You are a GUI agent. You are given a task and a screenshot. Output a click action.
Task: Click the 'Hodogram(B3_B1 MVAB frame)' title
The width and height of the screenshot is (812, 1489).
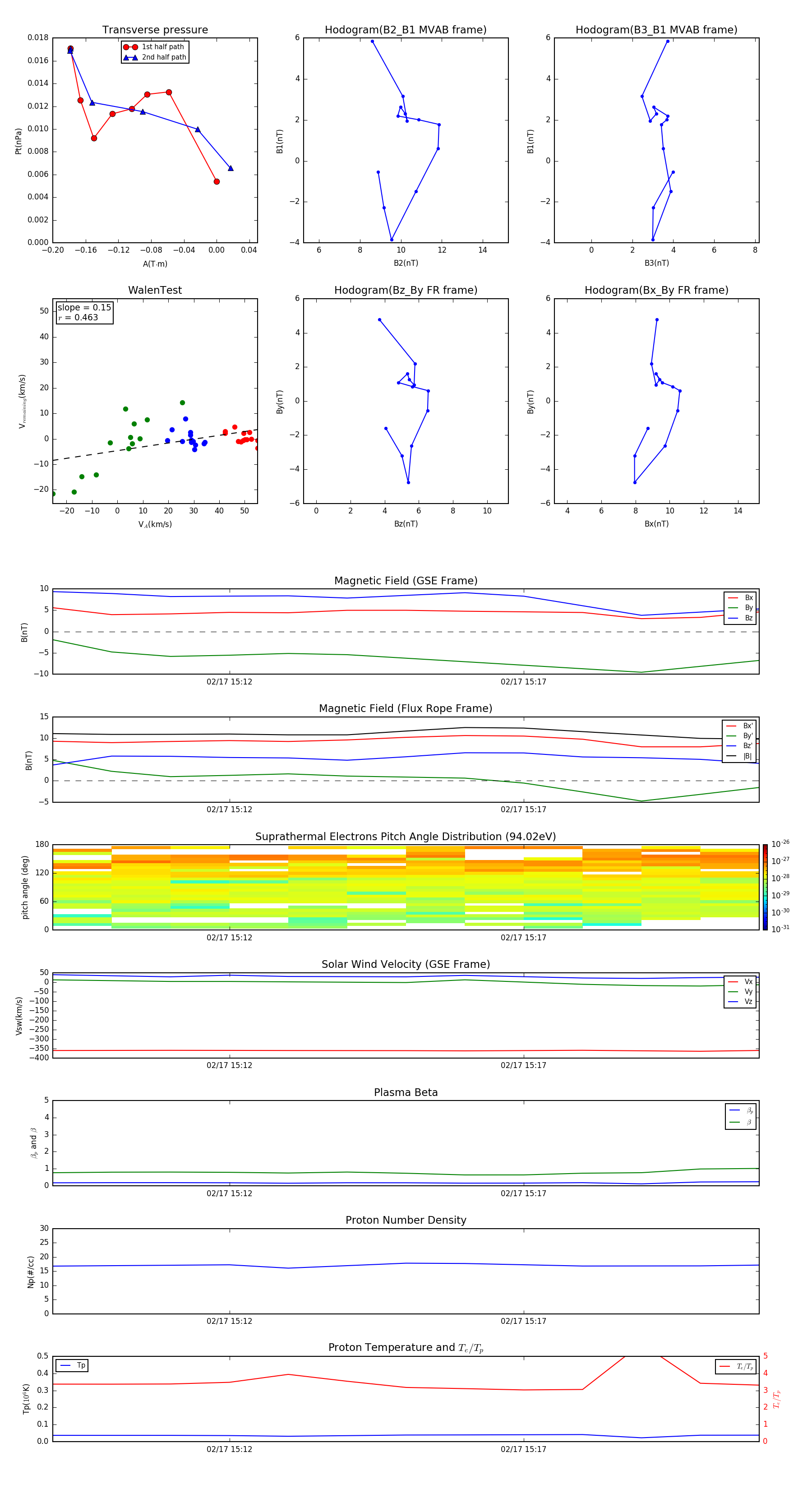pyautogui.click(x=656, y=30)
